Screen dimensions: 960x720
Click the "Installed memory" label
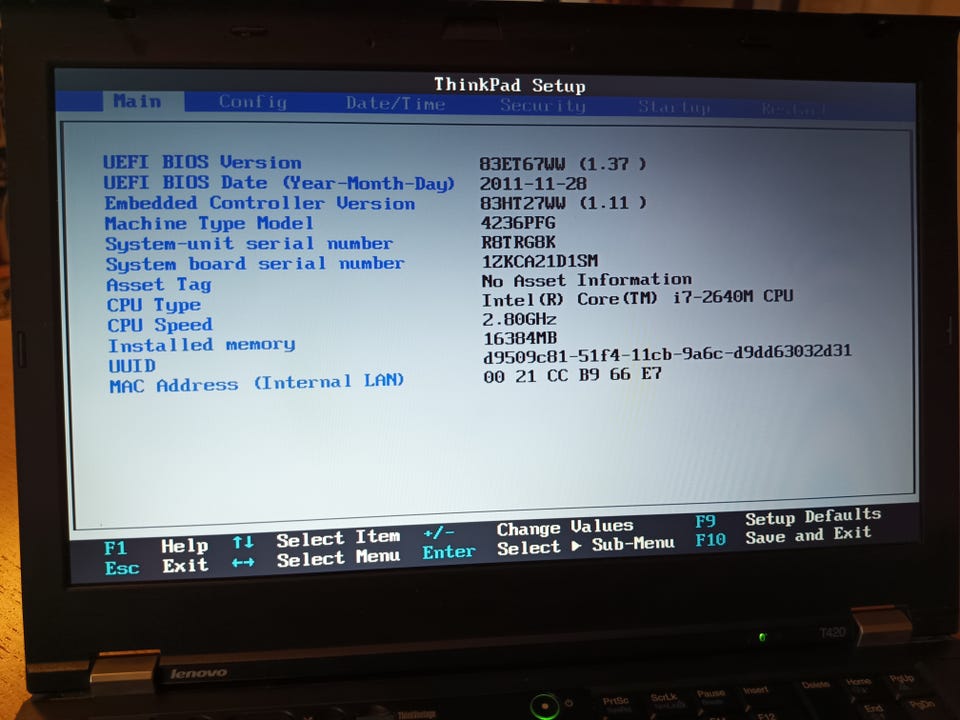click(x=201, y=345)
